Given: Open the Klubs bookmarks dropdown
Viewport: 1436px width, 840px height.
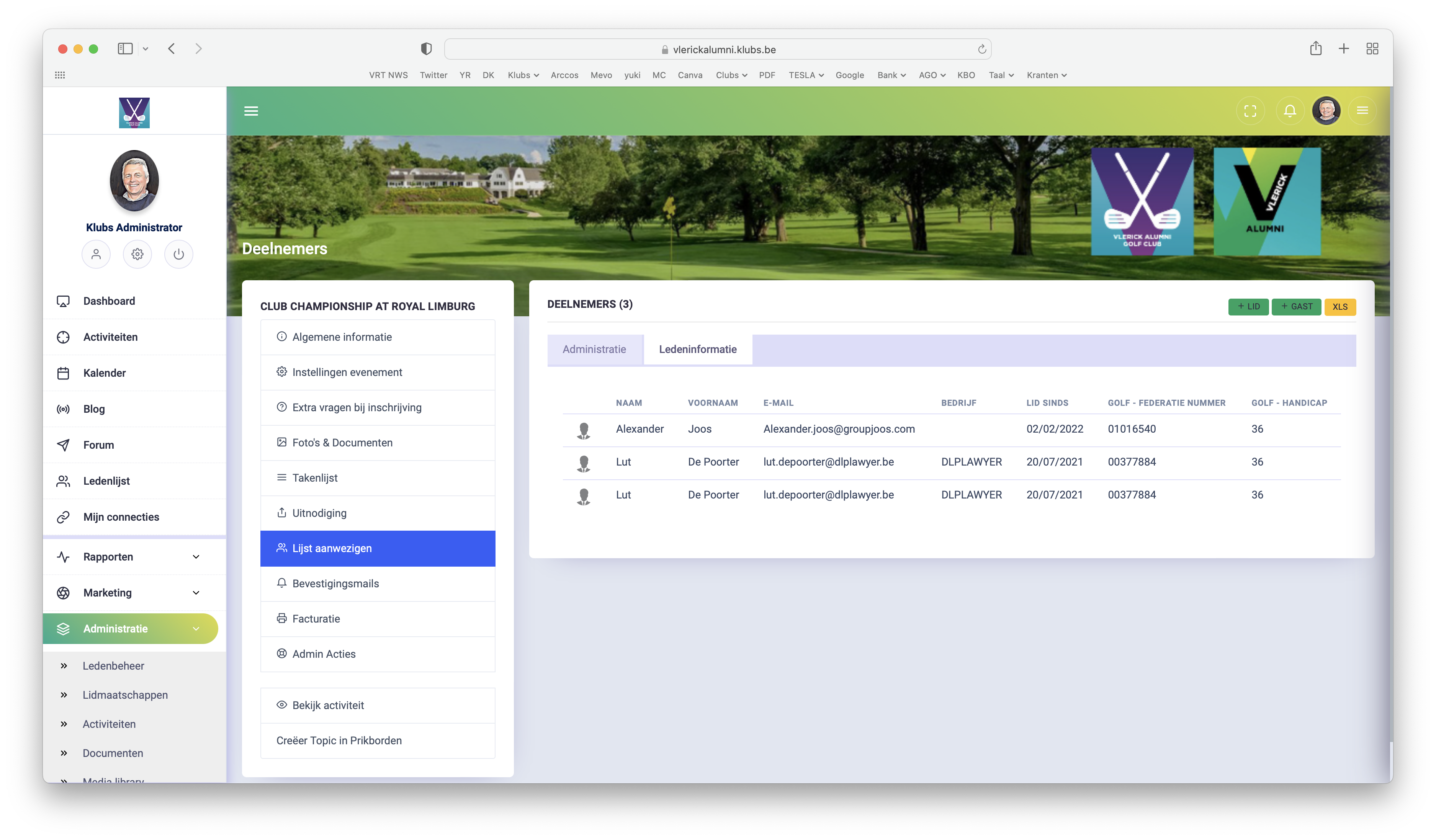Looking at the screenshot, I should point(523,75).
